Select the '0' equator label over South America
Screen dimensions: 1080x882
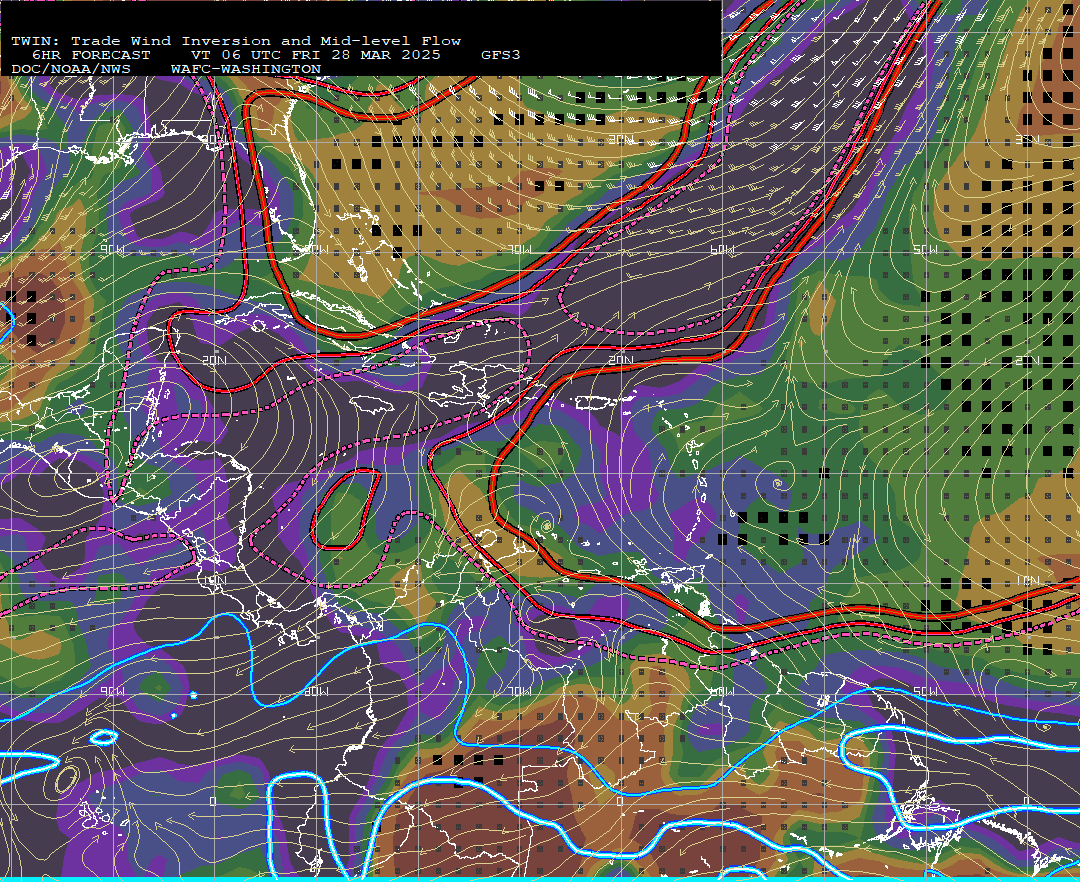pos(620,801)
